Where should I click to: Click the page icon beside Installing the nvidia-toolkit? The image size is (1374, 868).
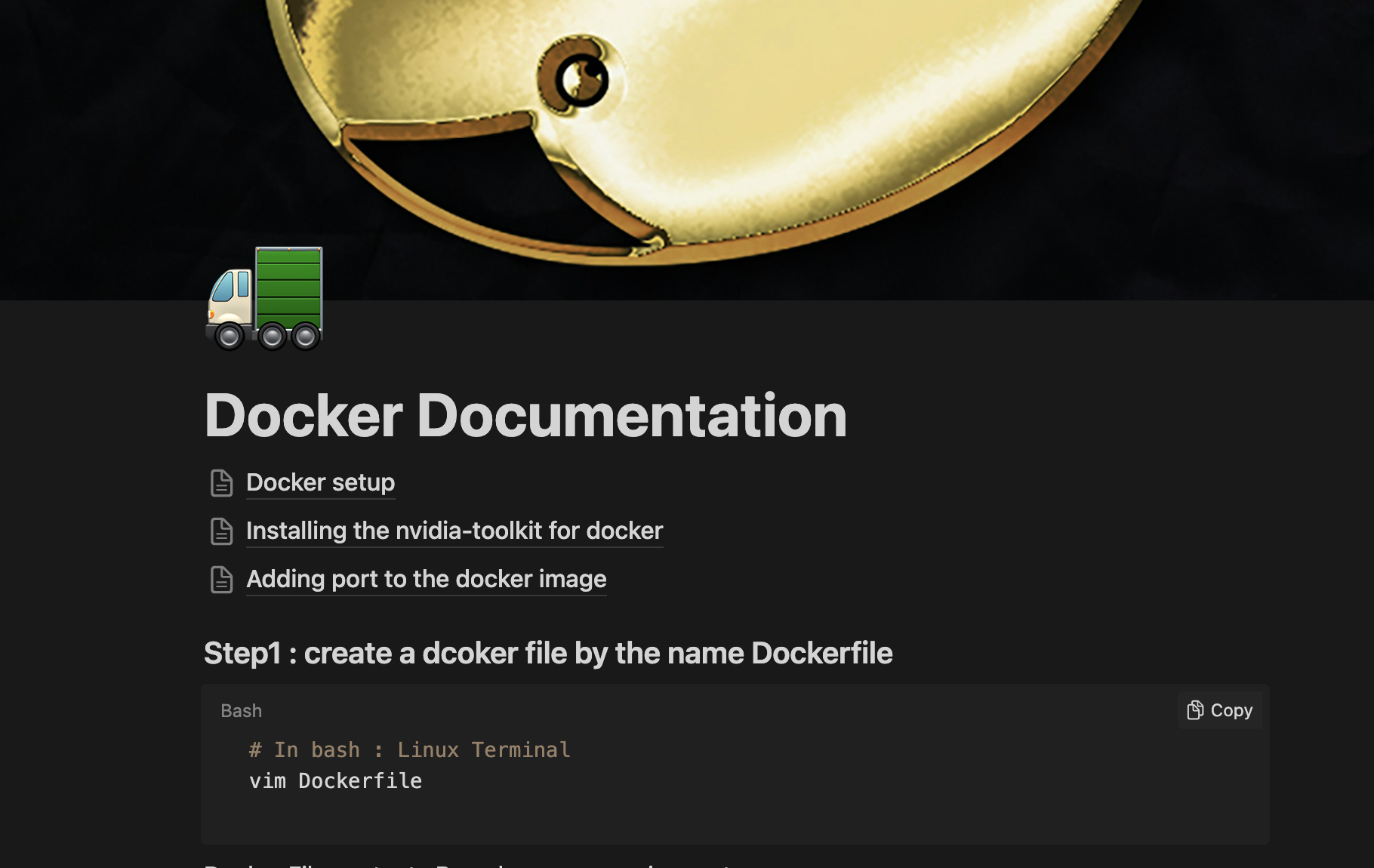tap(221, 531)
